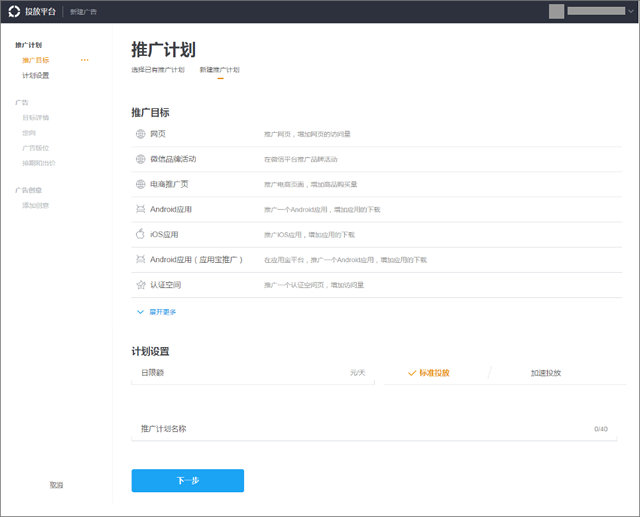Switch to 新建推广计划 tab
The height and width of the screenshot is (517, 640).
[x=219, y=70]
